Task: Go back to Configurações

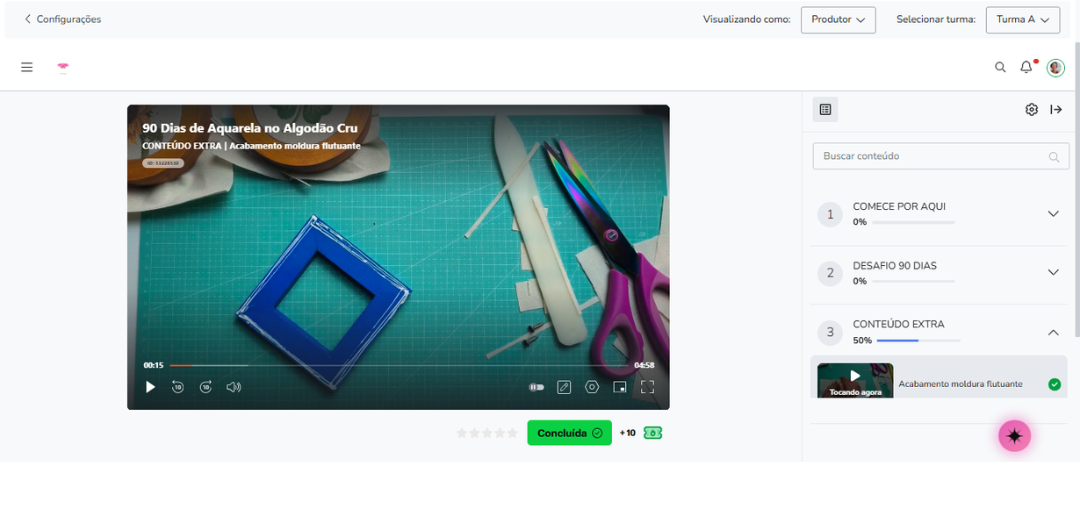Action: [63, 19]
